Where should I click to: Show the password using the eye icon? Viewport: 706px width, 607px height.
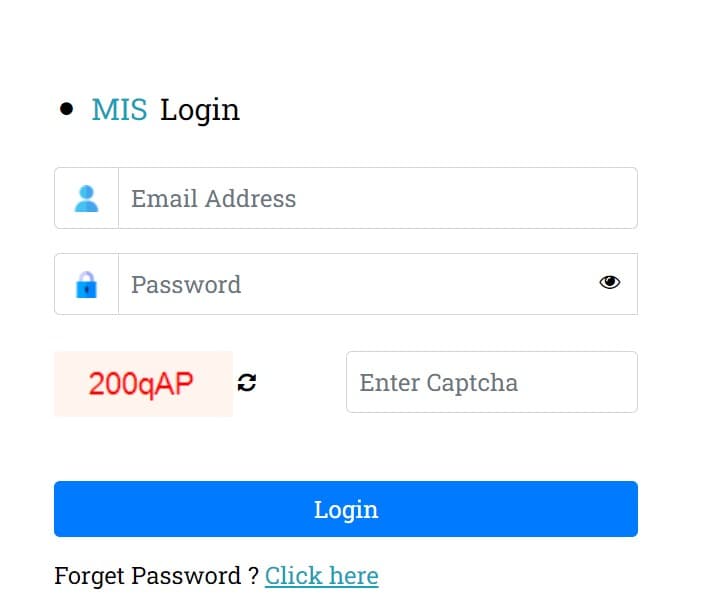[610, 282]
